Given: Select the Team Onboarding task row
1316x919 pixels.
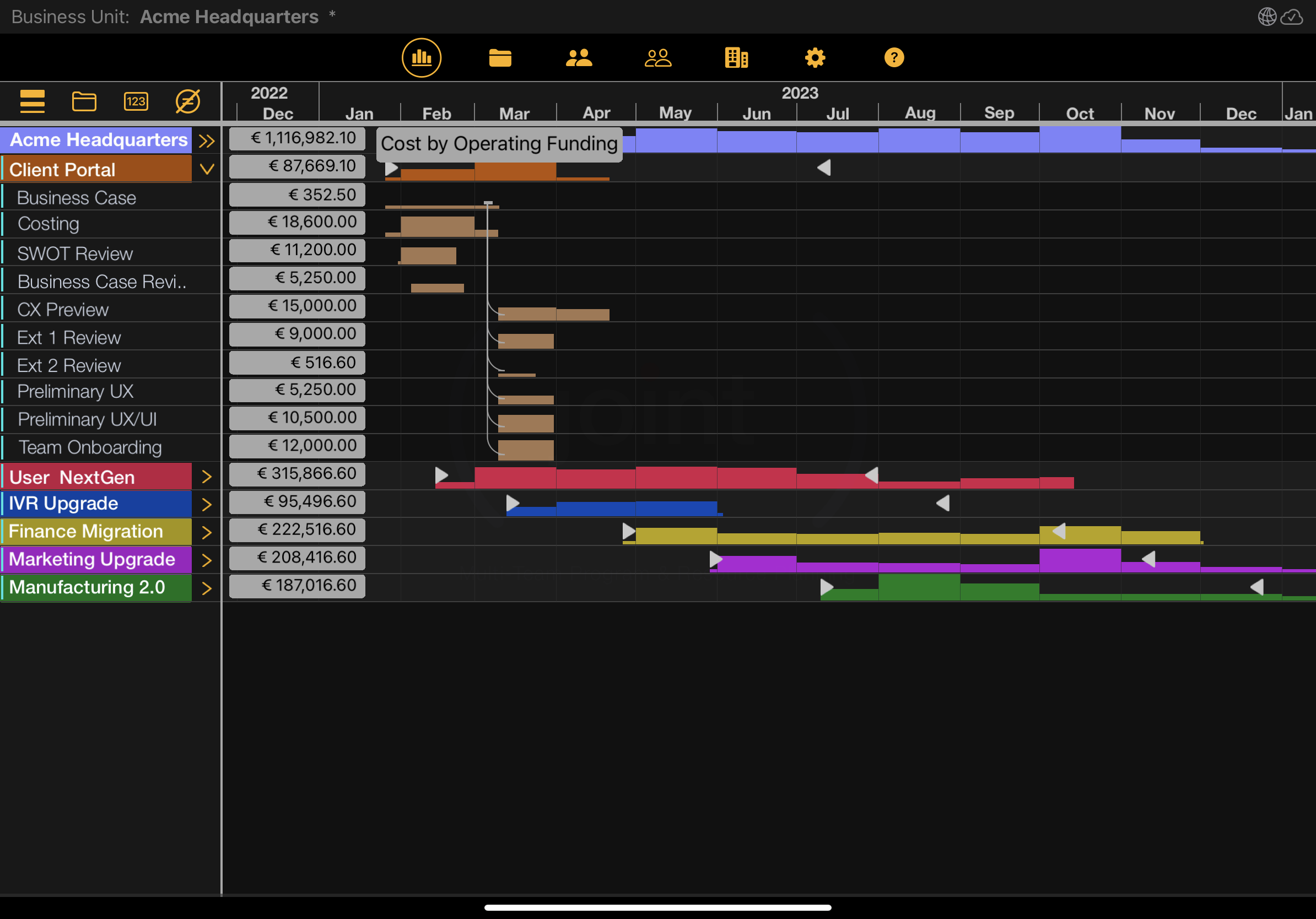Looking at the screenshot, I should [x=90, y=447].
